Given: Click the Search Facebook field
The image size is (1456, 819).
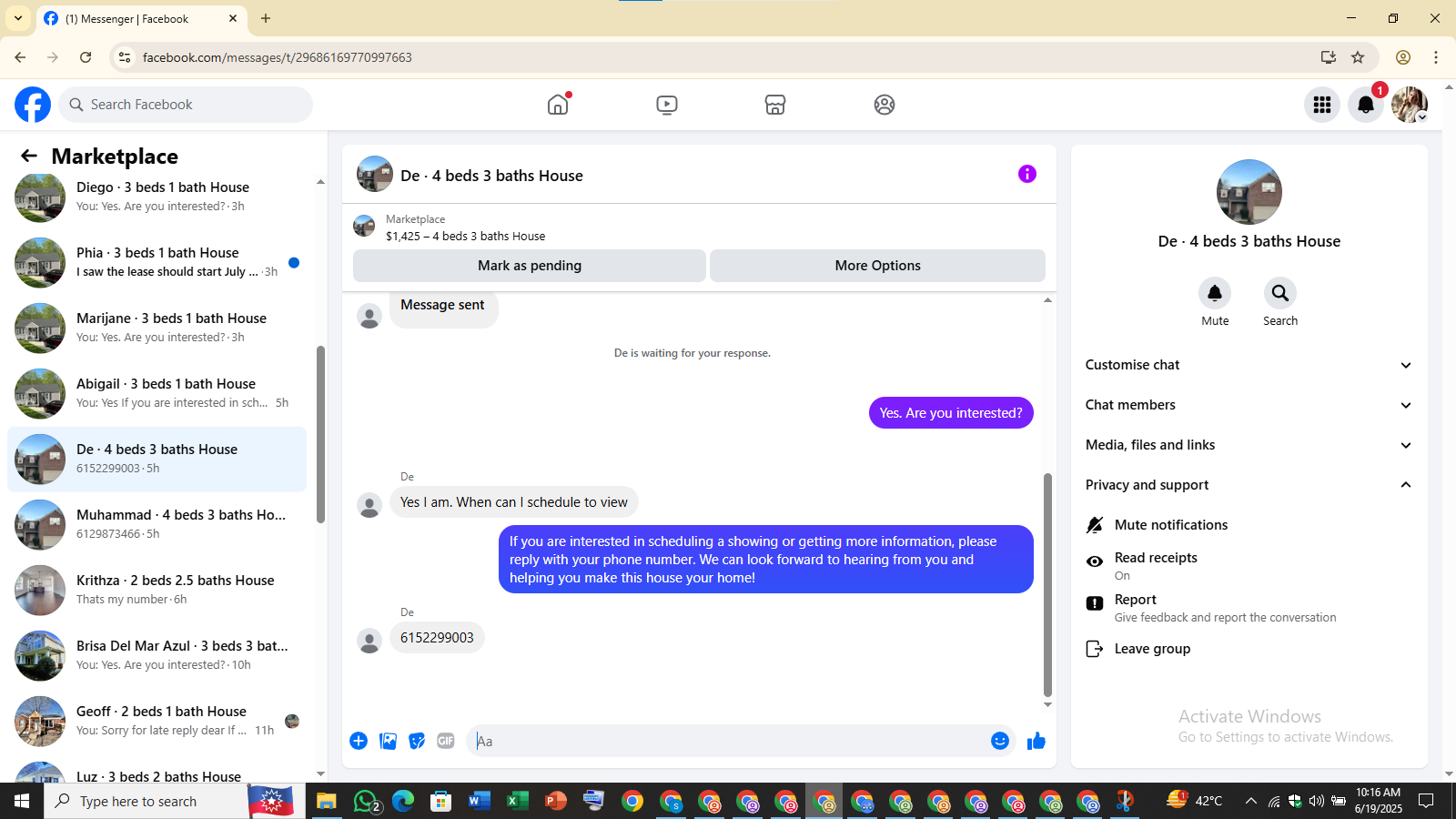Looking at the screenshot, I should coord(186,105).
